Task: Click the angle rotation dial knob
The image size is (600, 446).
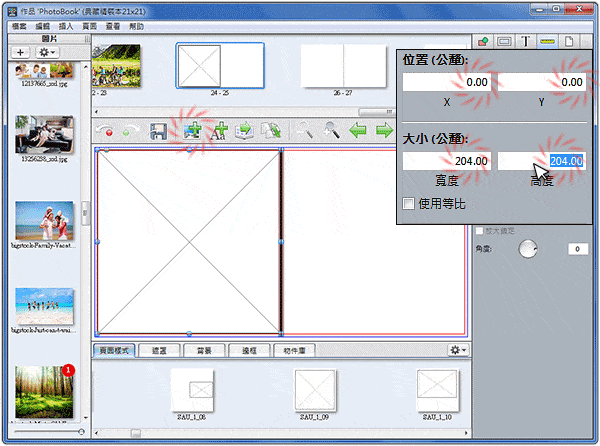Action: (528, 249)
